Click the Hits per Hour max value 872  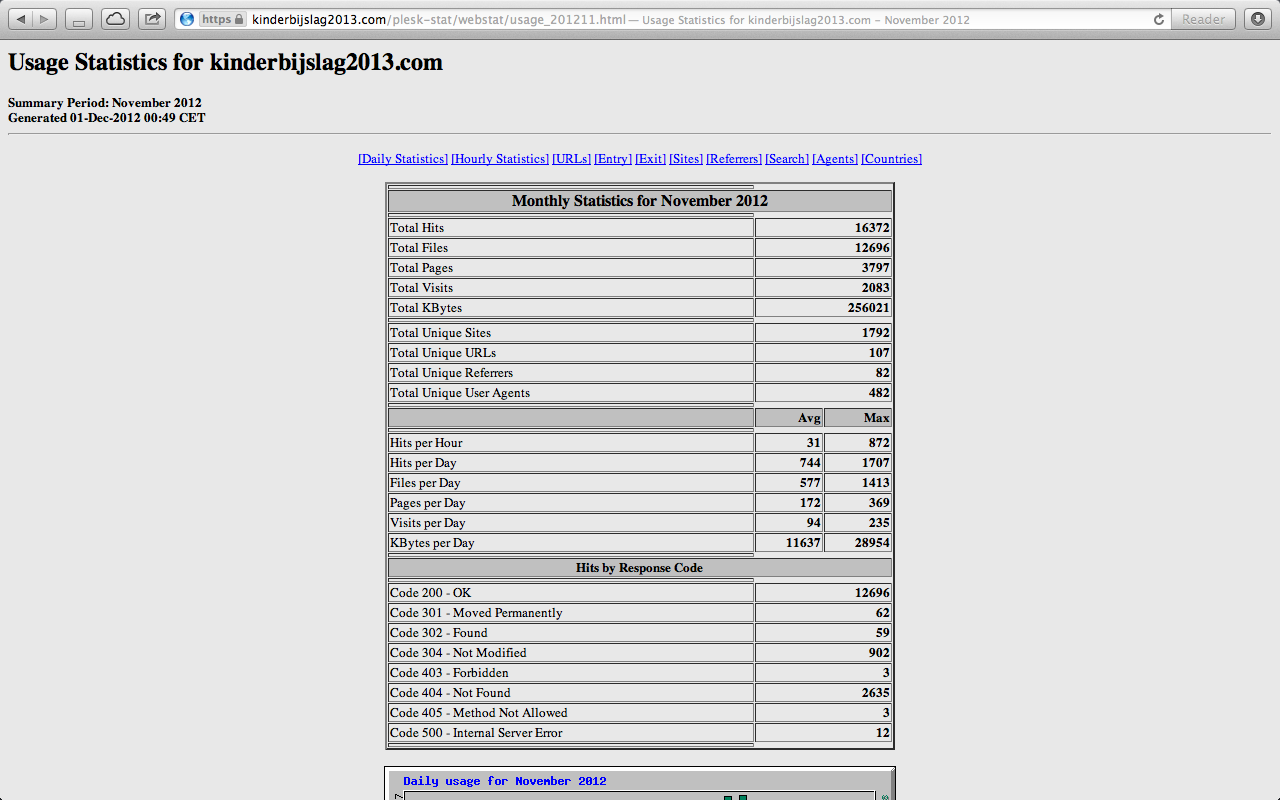coord(879,443)
